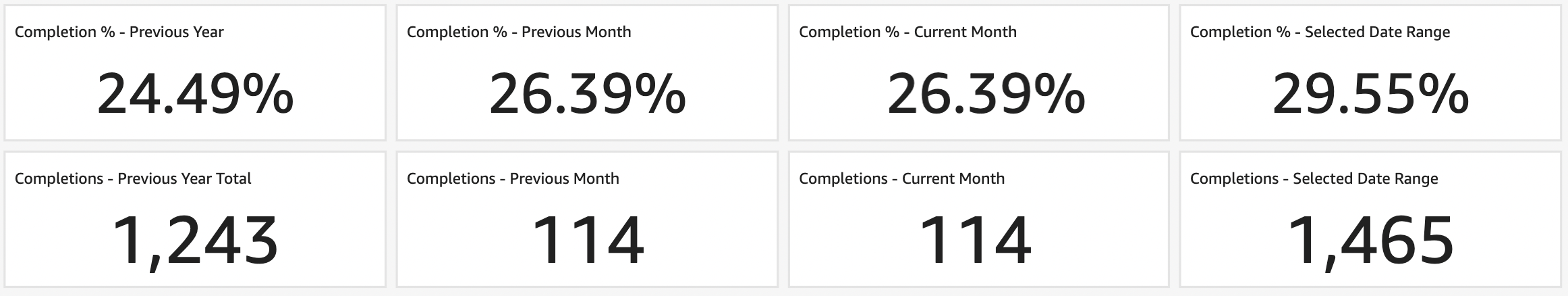Screen dimensions: 1568x296
Task: Select the Completions Previous Month value 114
Action: coord(588,241)
